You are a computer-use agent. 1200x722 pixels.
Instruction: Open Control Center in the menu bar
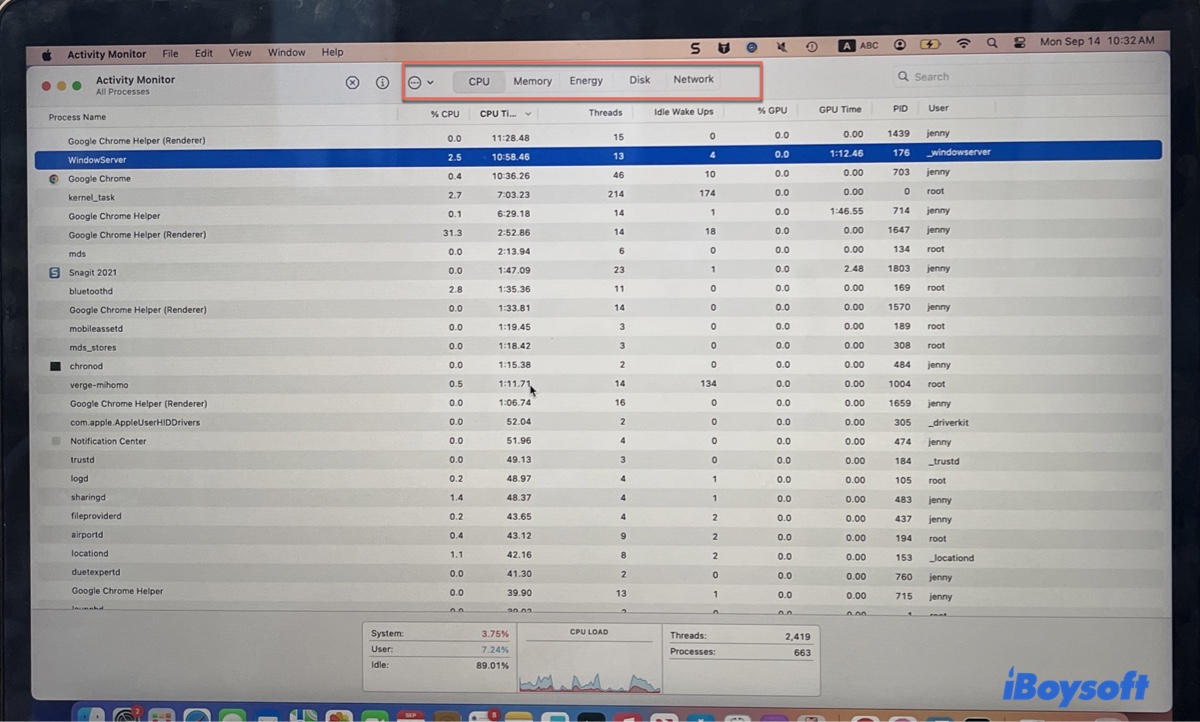point(1020,43)
